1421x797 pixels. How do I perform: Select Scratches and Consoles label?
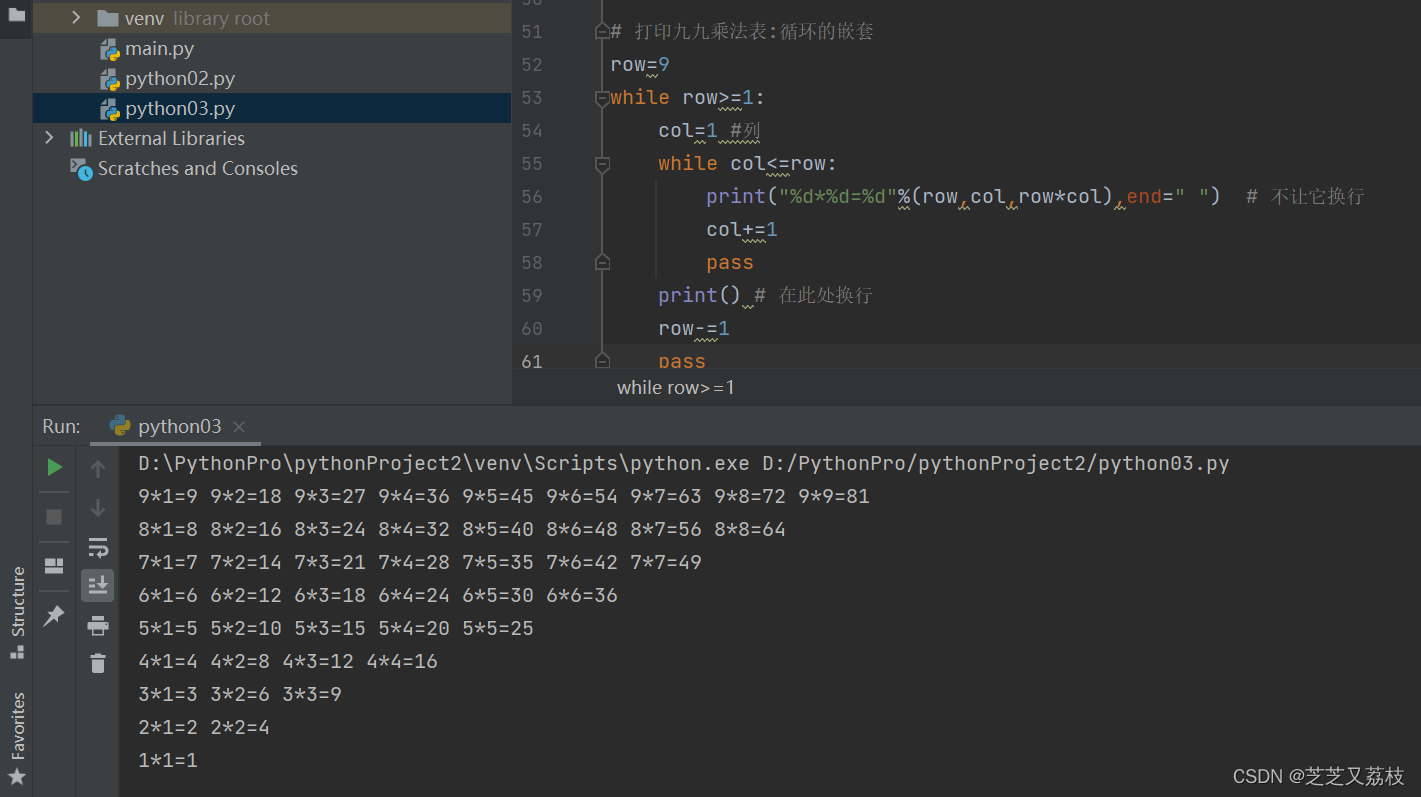tap(198, 168)
